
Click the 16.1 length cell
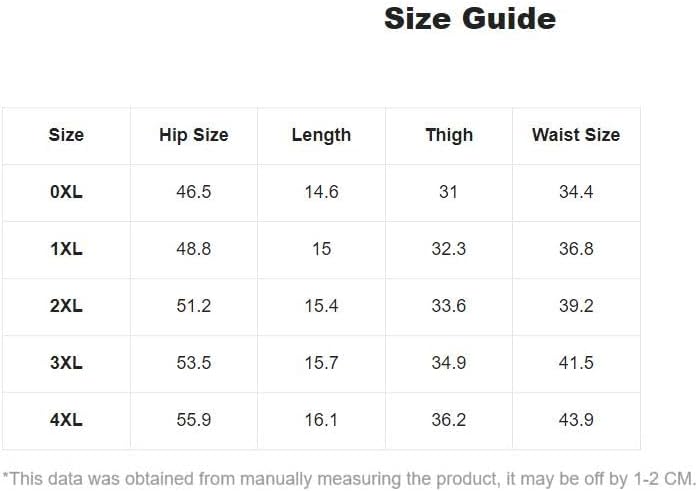pyautogui.click(x=321, y=420)
